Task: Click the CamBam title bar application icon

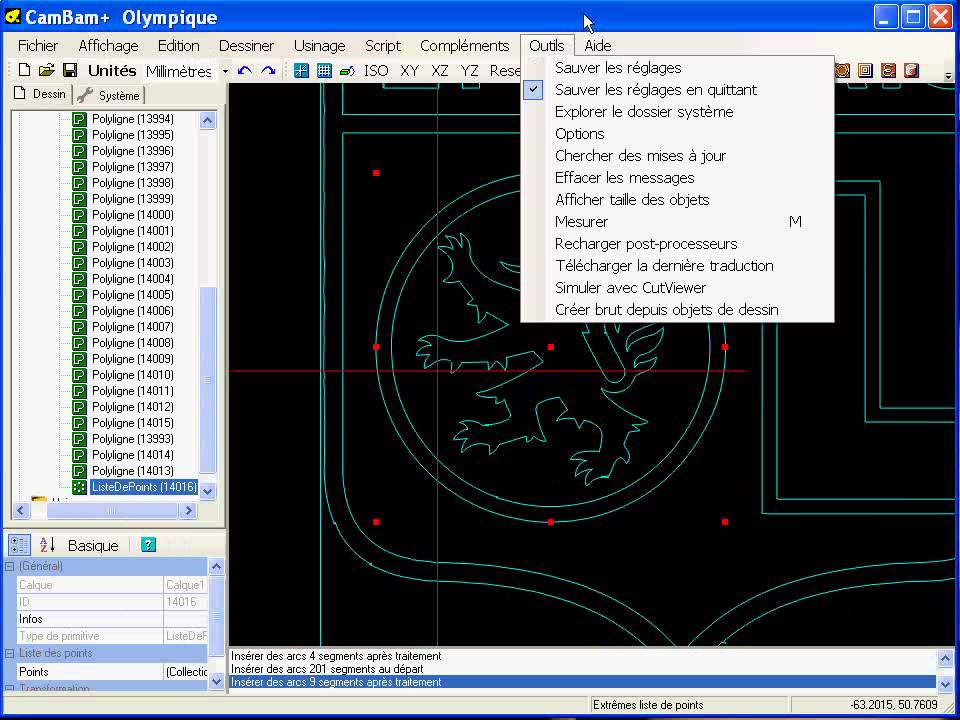Action: [x=13, y=17]
